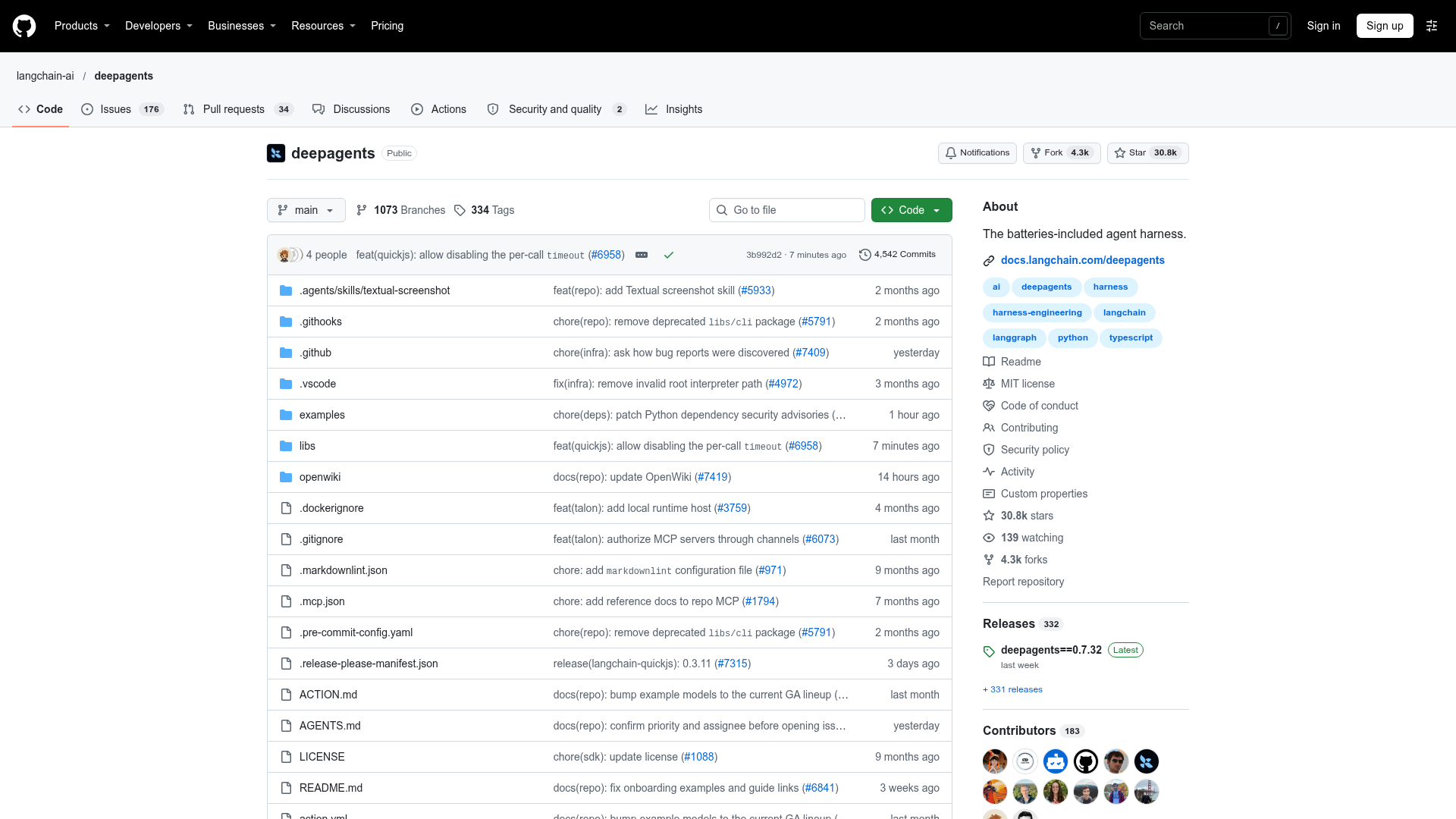
Task: Open the Businesses dropdown menu
Action: (242, 26)
